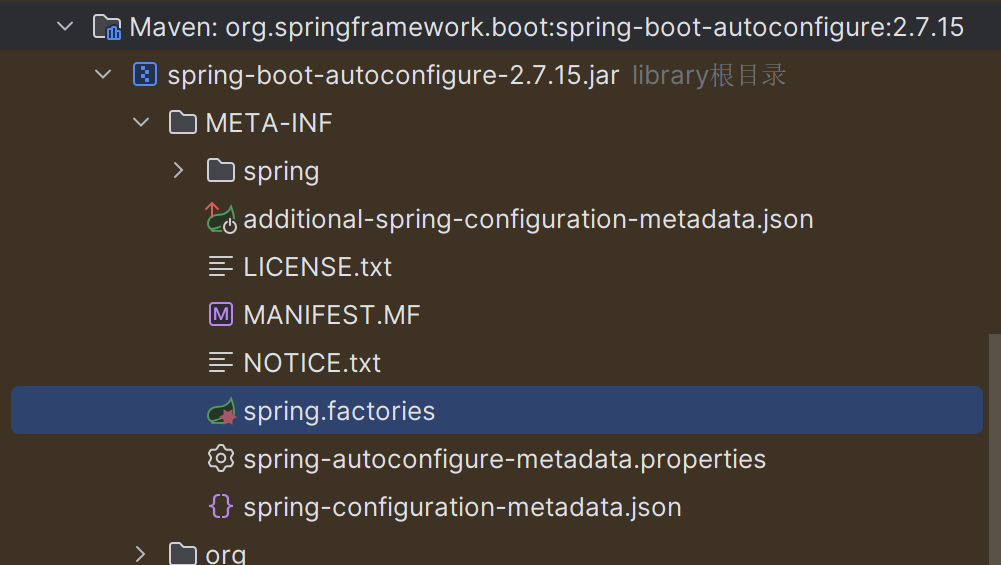This screenshot has height=565, width=1001.
Task: Click the text file icon beside LICENSE.txt
Action: (x=221, y=266)
